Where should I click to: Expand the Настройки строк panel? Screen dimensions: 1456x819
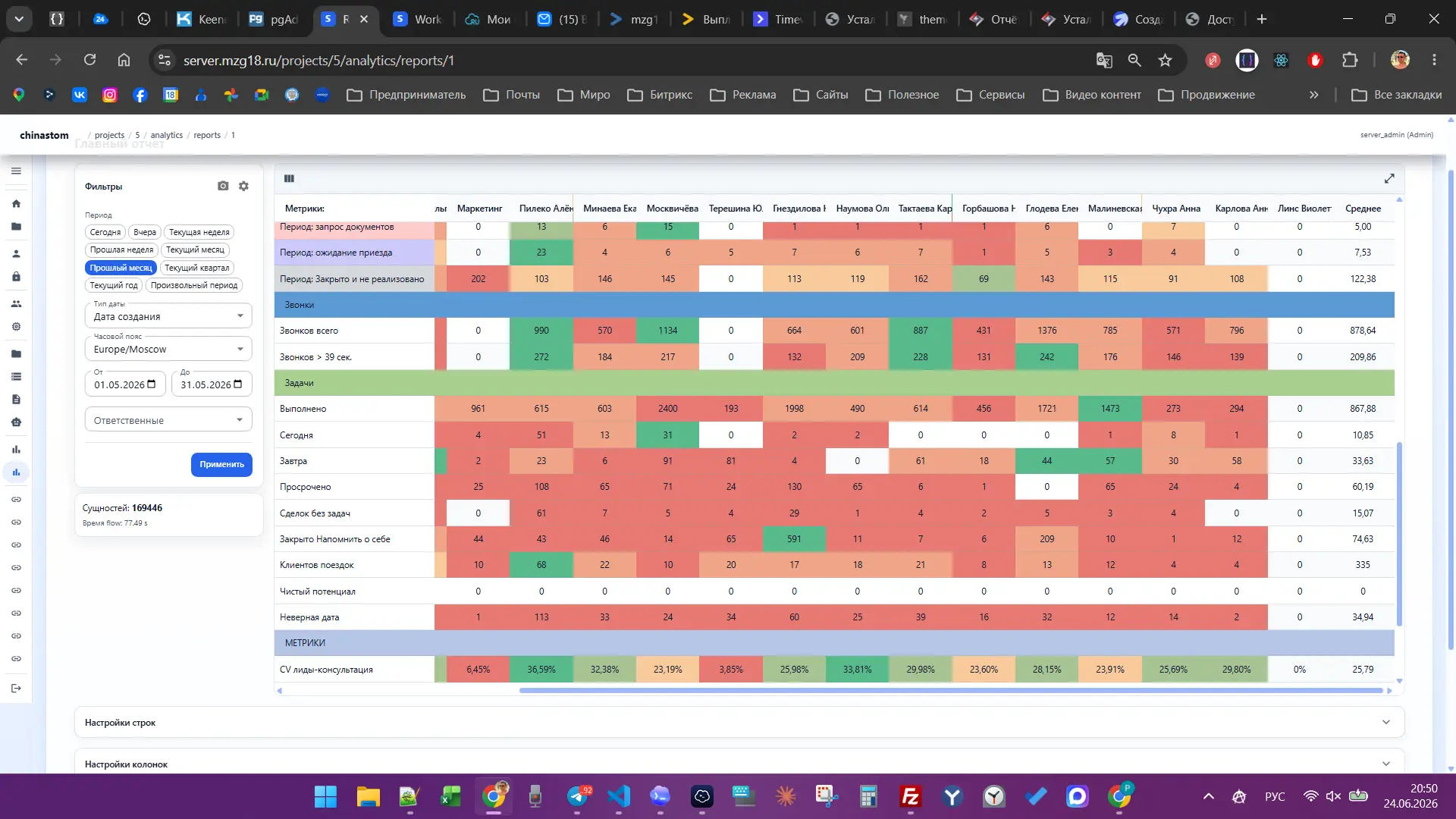739,723
